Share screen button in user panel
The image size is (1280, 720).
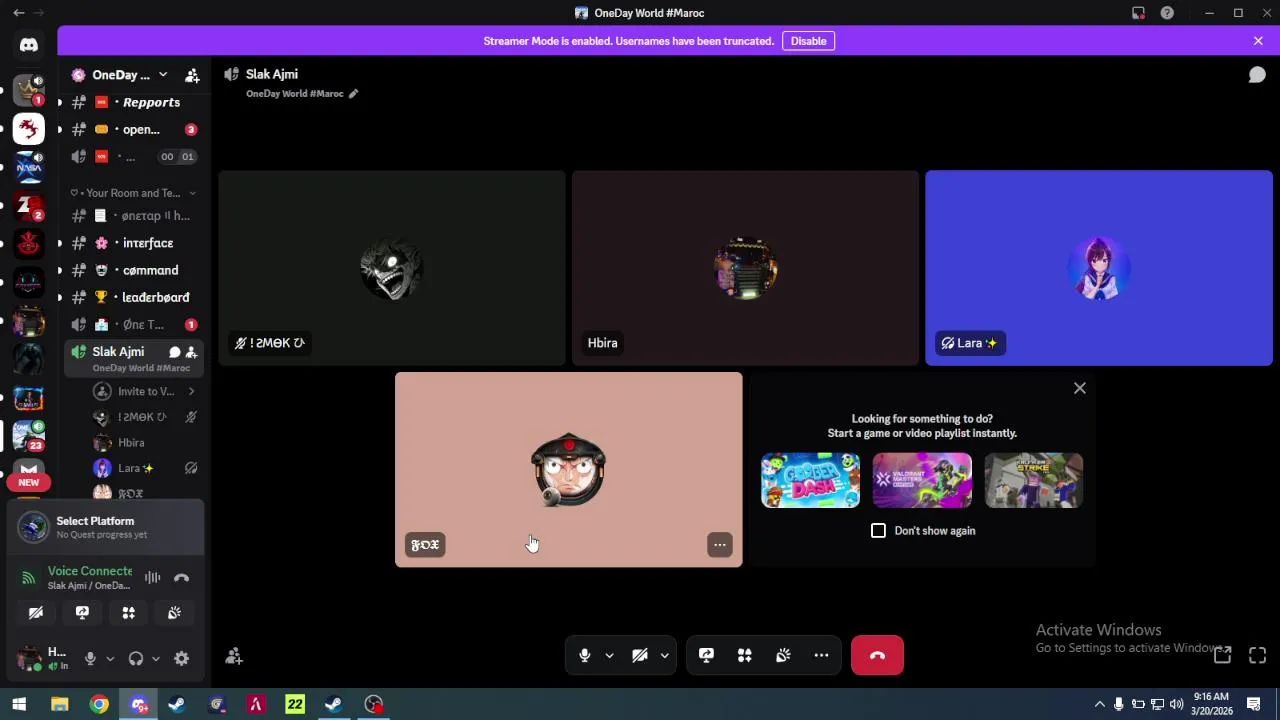click(82, 613)
